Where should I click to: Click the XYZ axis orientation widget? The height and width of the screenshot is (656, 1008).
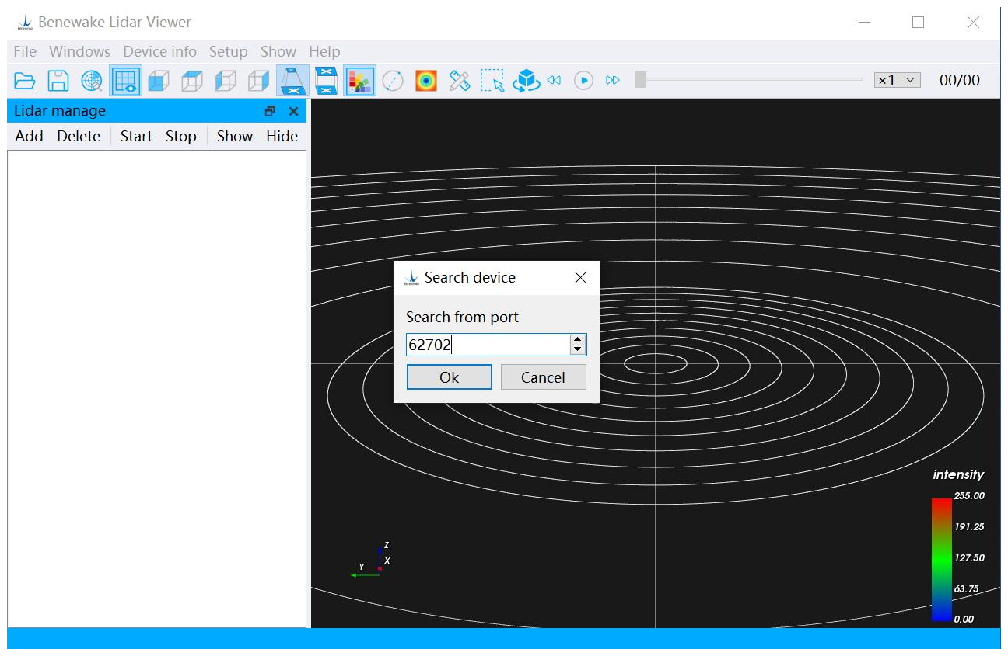click(x=372, y=561)
